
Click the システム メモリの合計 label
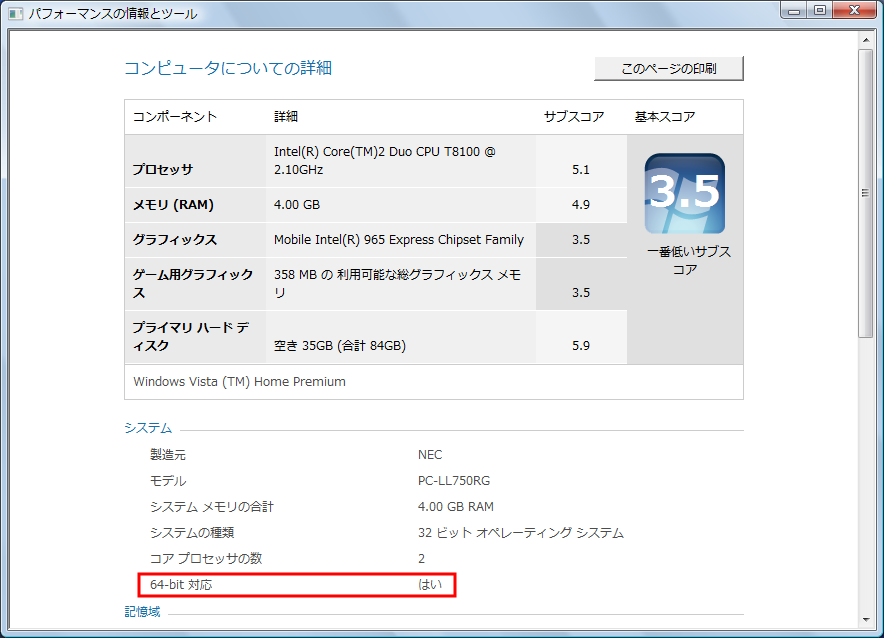[211, 507]
